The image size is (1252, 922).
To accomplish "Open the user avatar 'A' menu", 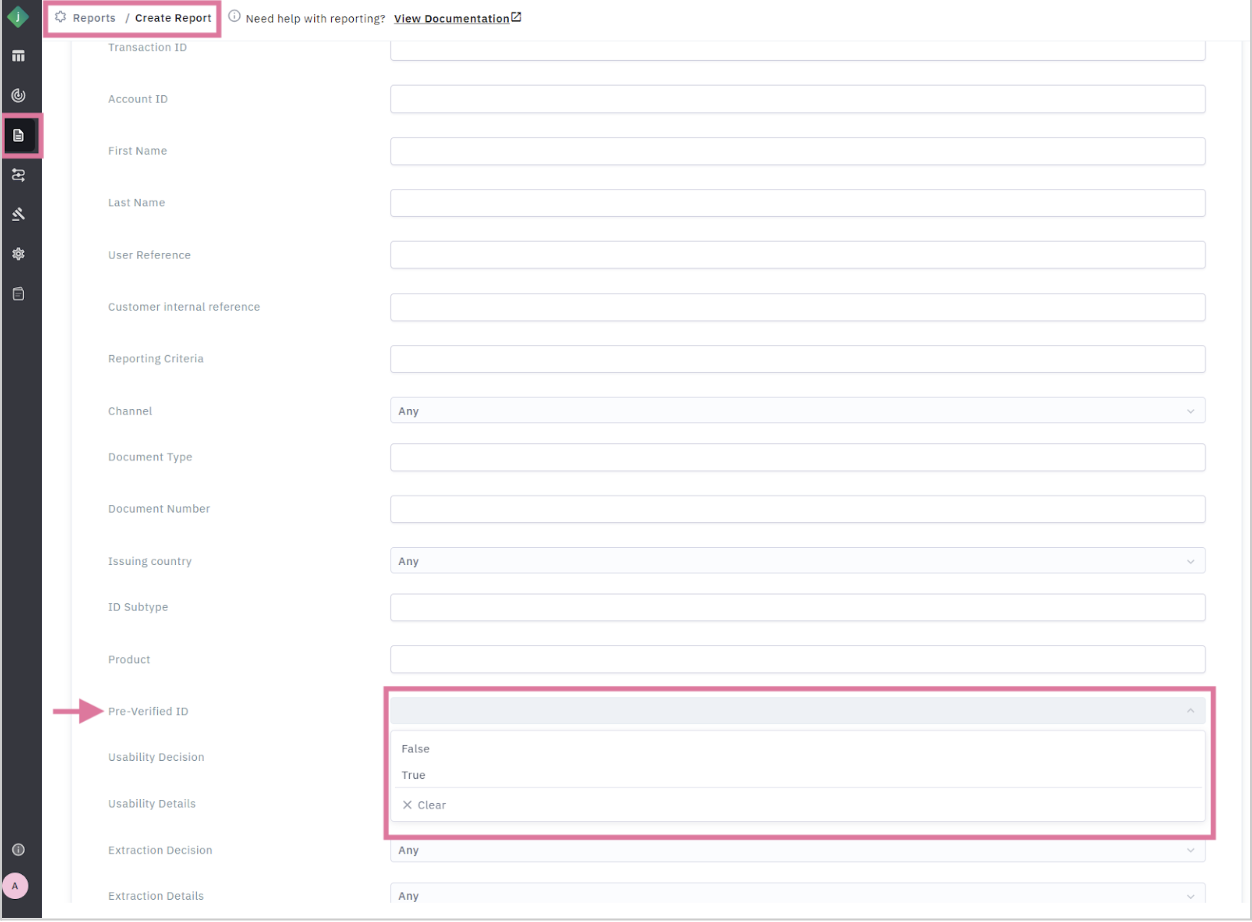I will 15,886.
